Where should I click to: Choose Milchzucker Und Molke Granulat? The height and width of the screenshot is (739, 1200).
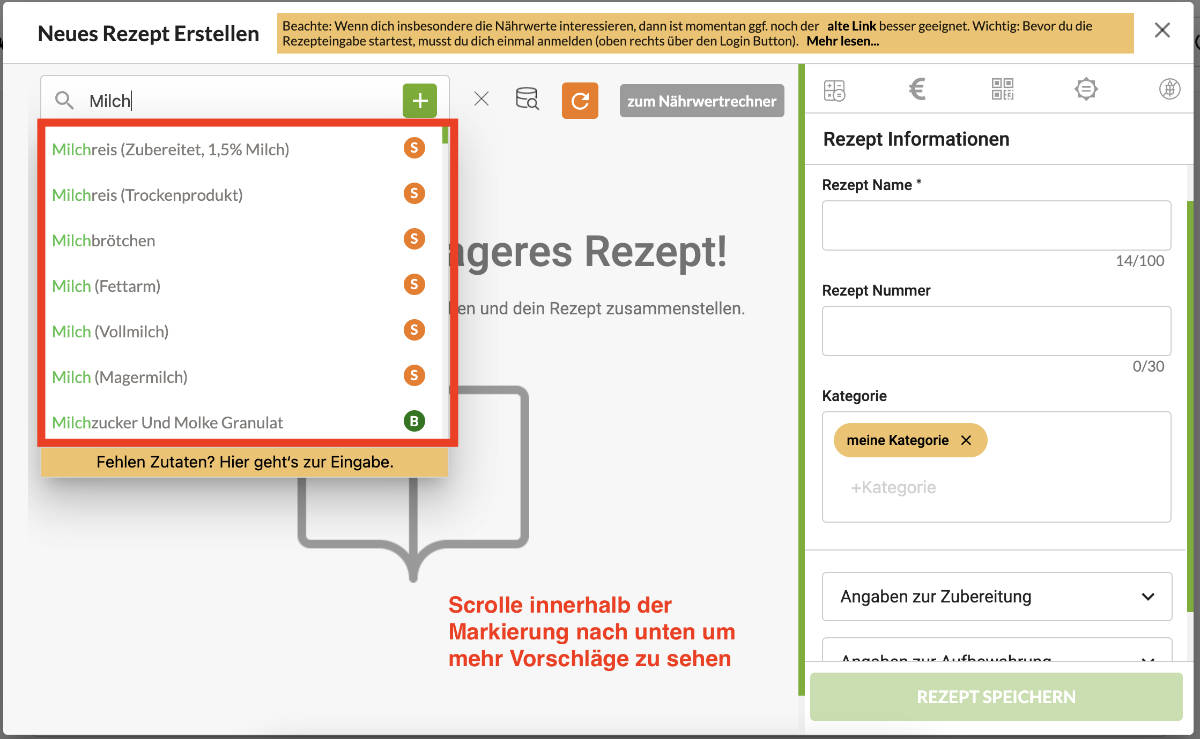[x=167, y=423]
